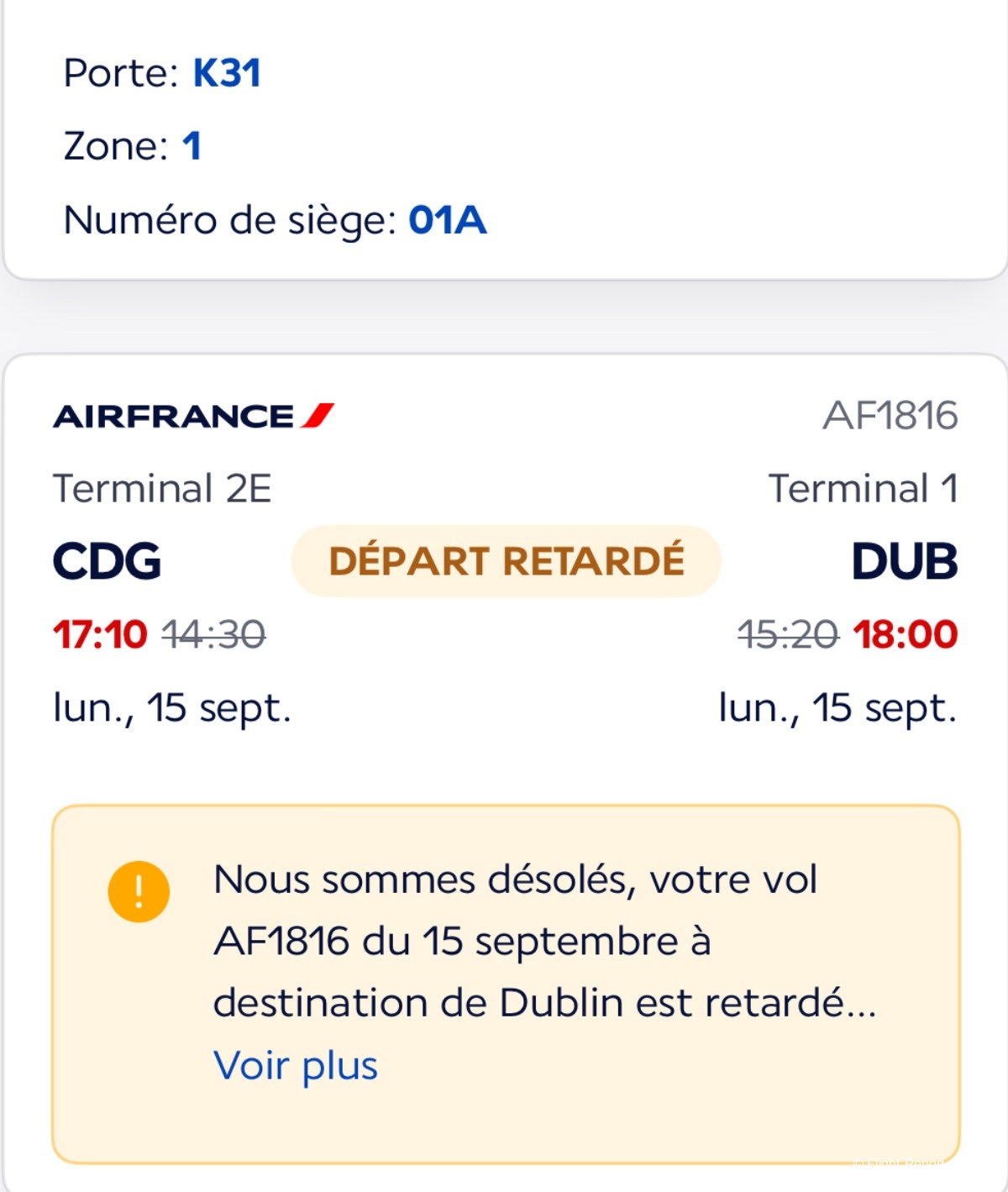The height and width of the screenshot is (1192, 1008).
Task: Select the Terminal 1 arrival label
Action: click(863, 489)
